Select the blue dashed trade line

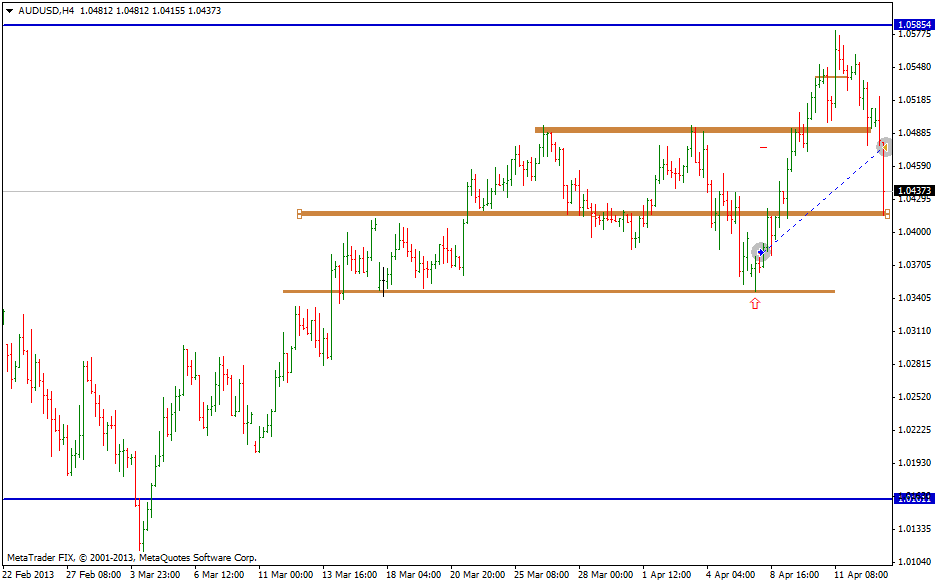(820, 201)
